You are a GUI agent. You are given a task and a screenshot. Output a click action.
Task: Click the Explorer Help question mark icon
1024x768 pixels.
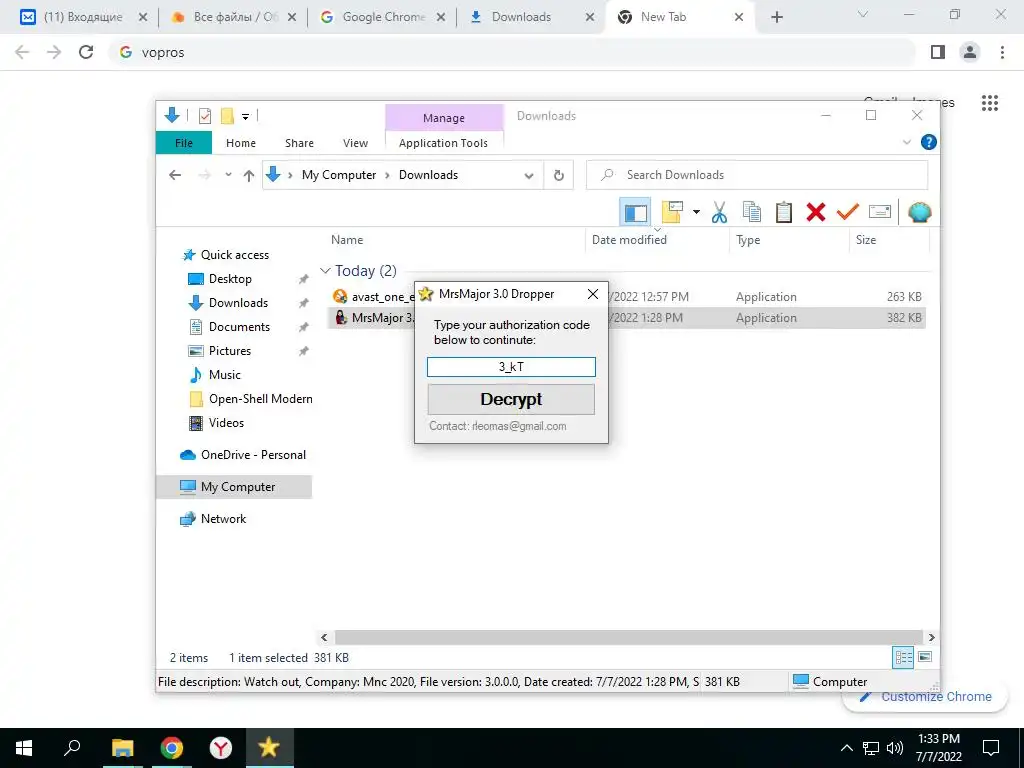point(928,142)
